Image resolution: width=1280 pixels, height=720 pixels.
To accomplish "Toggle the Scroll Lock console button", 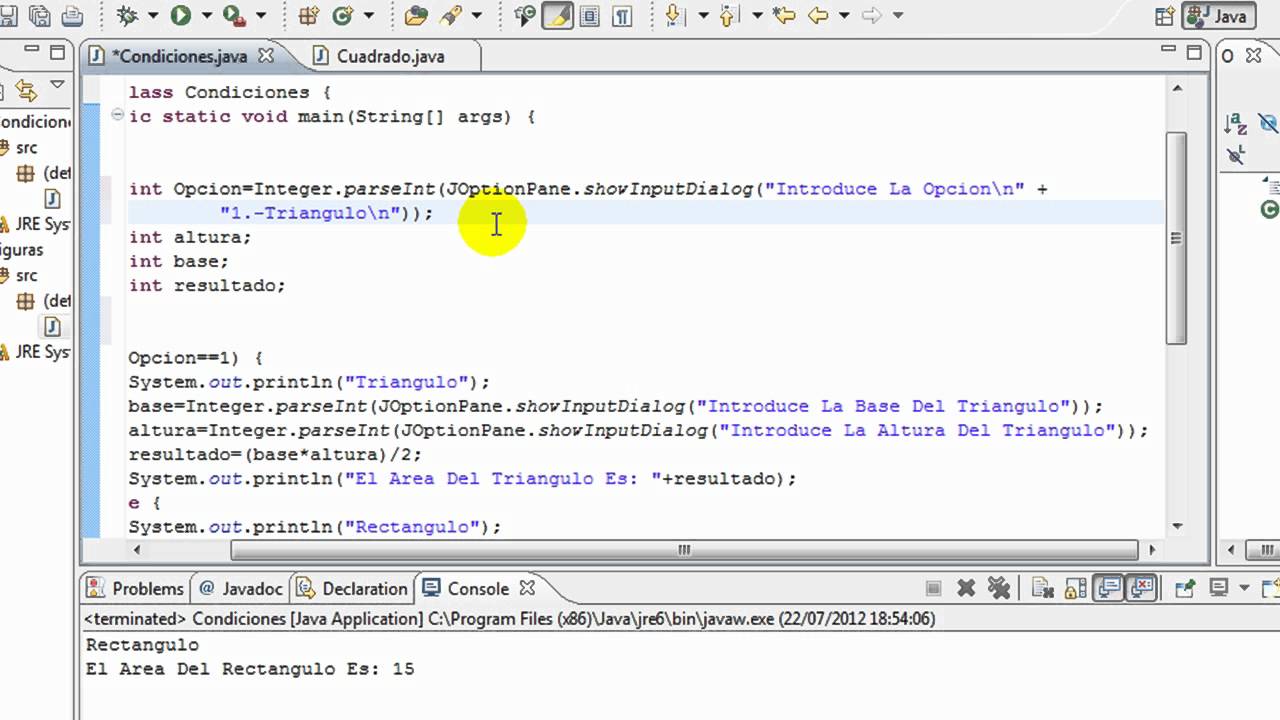I will click(1075, 588).
